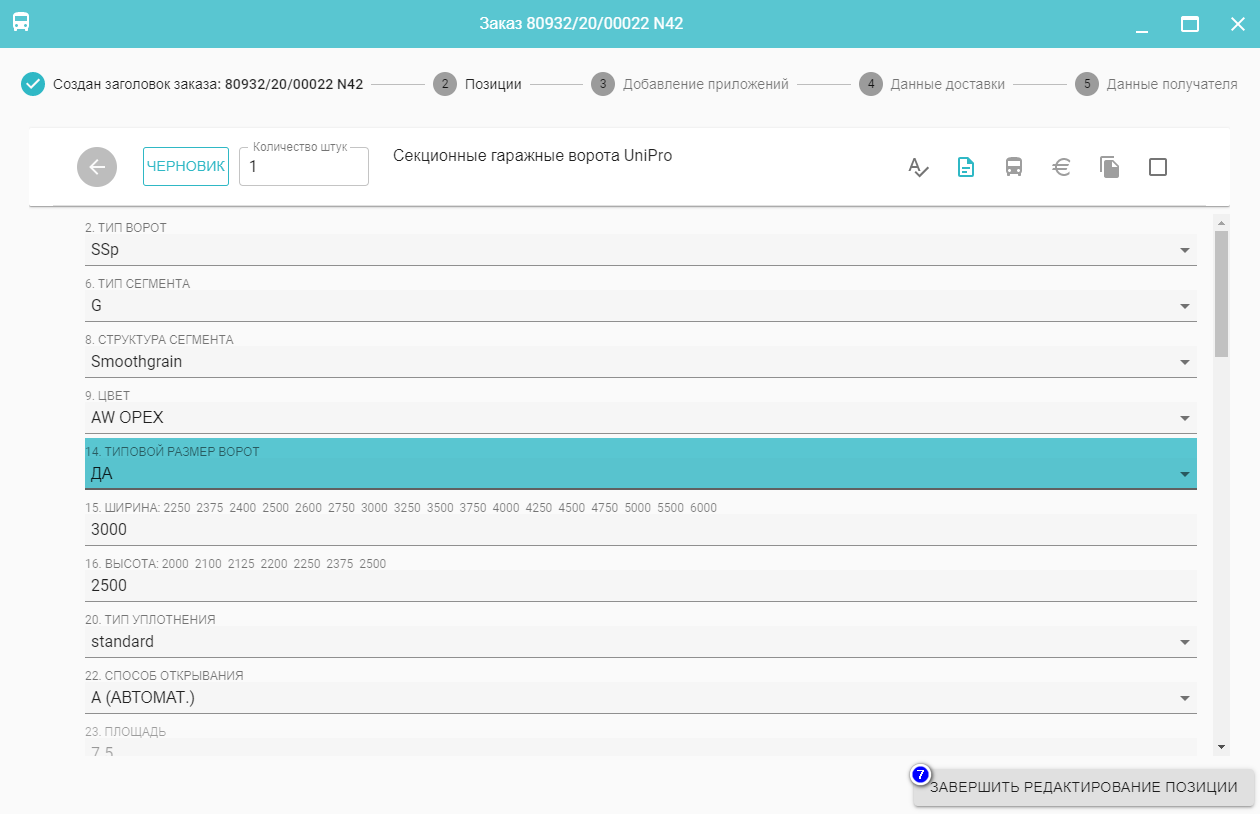Screen dimensions: 1260x814
Task: Click the bus delivery icon in toolbar
Action: 1014,167
